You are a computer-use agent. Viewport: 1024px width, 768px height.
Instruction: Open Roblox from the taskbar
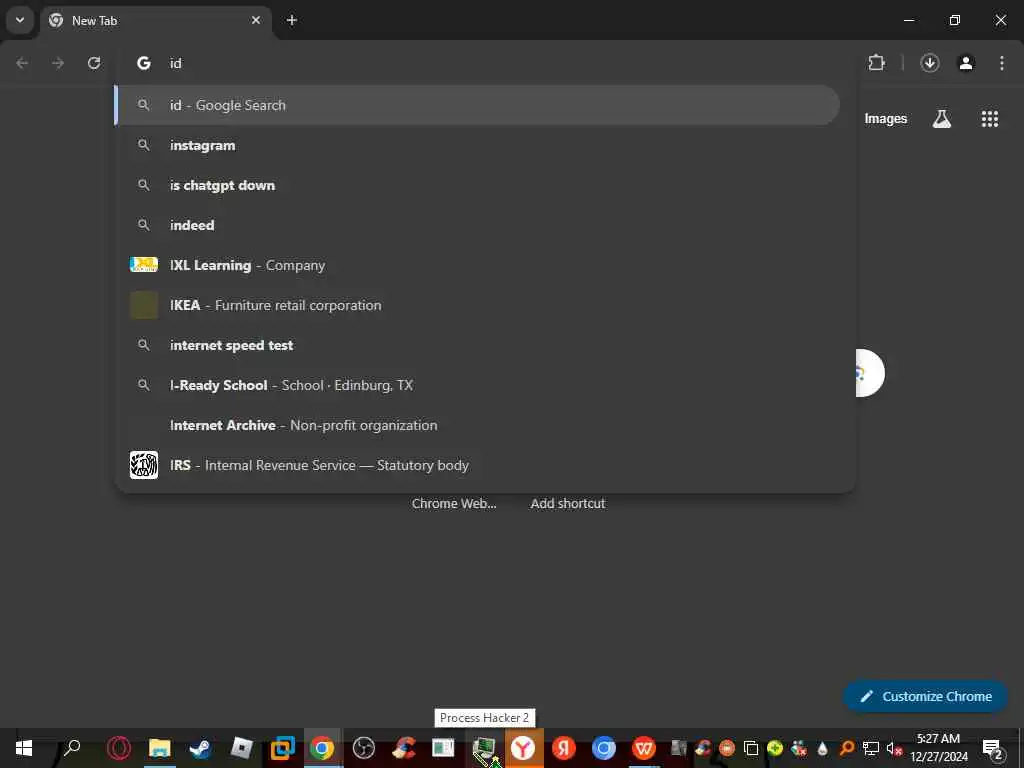pos(242,748)
